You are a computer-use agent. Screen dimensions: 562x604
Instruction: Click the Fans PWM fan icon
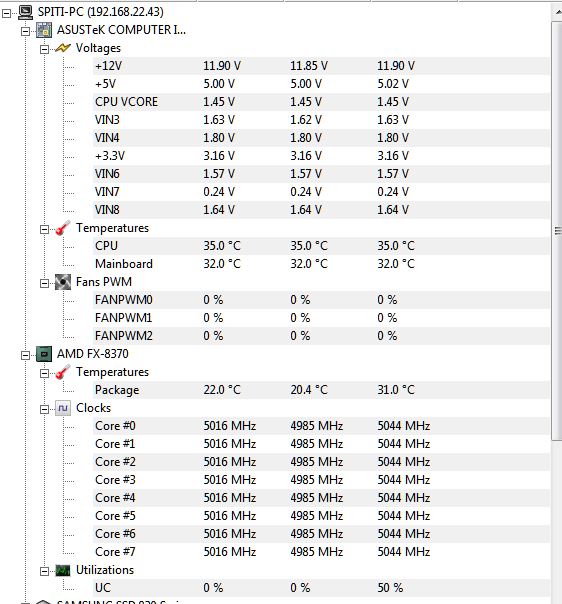click(x=63, y=282)
